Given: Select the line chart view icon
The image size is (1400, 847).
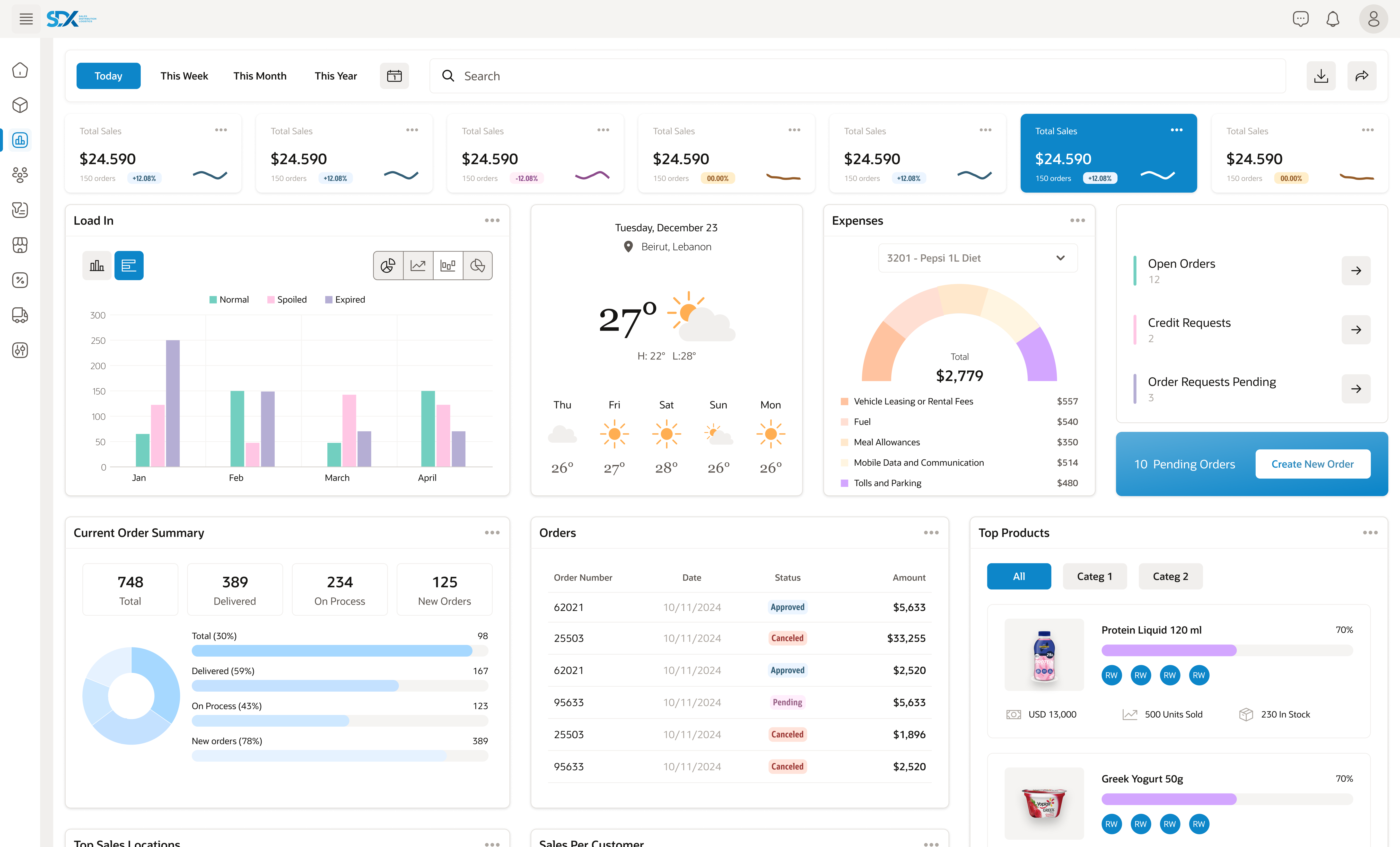Looking at the screenshot, I should pyautogui.click(x=418, y=266).
